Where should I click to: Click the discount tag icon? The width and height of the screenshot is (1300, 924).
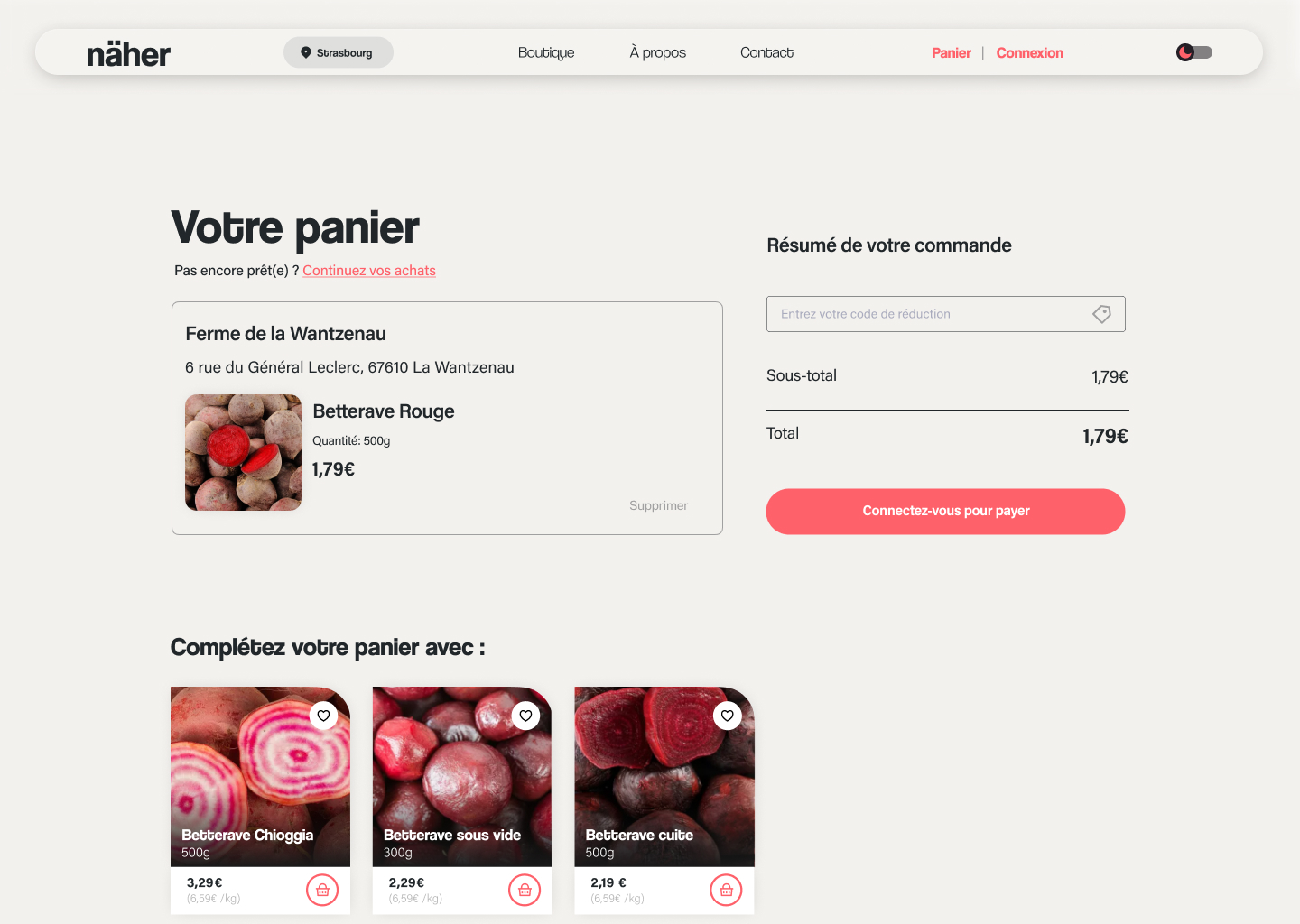1101,314
